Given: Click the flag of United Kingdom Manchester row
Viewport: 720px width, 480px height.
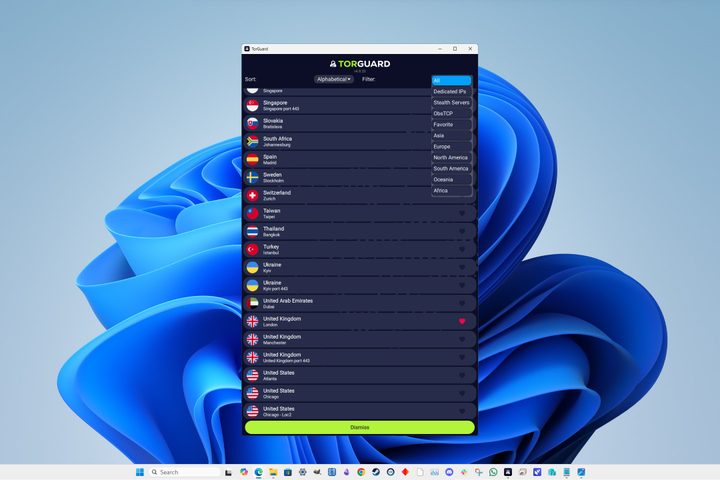Looking at the screenshot, I should [252, 339].
